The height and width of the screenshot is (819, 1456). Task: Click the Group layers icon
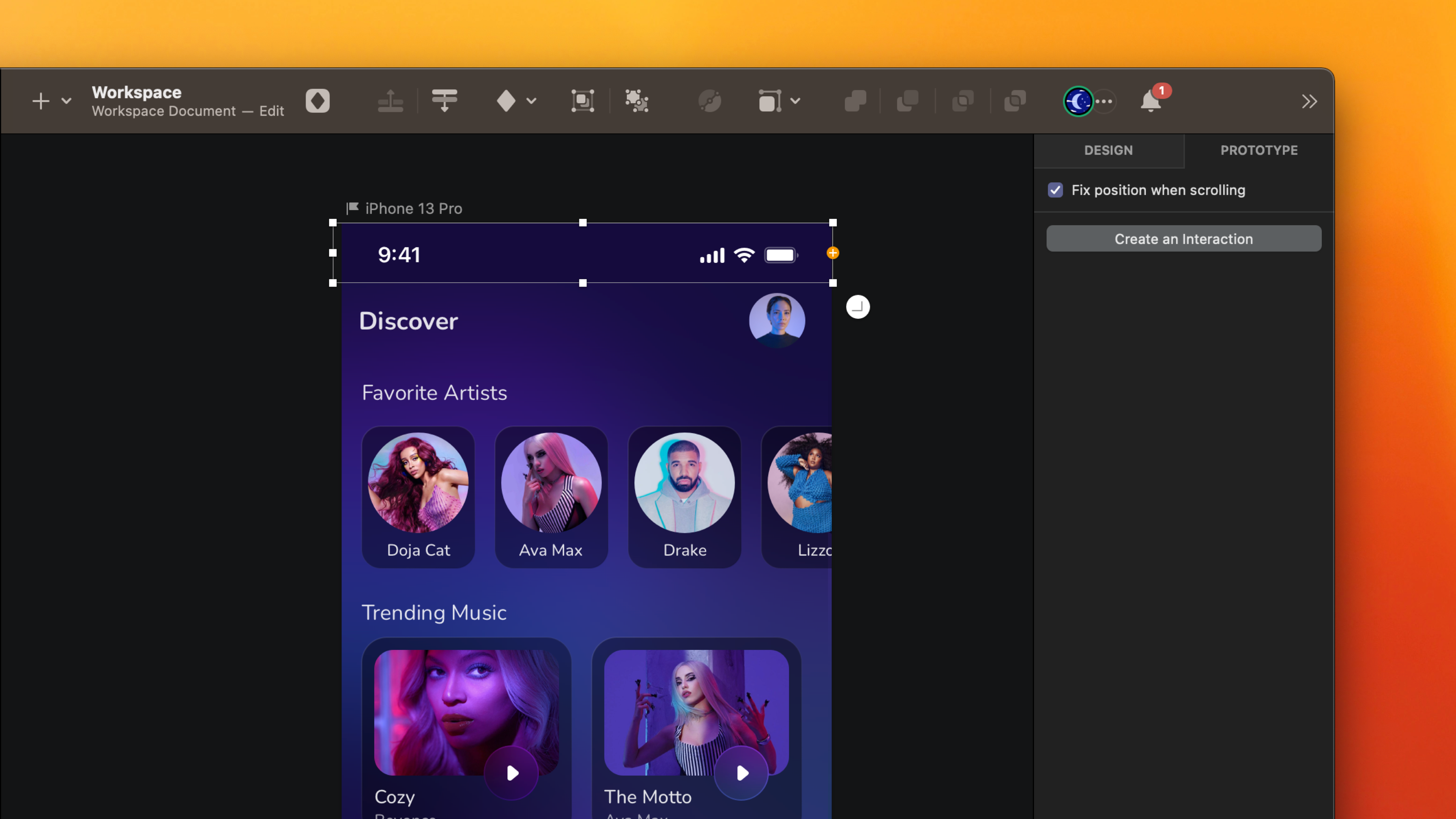[x=582, y=101]
